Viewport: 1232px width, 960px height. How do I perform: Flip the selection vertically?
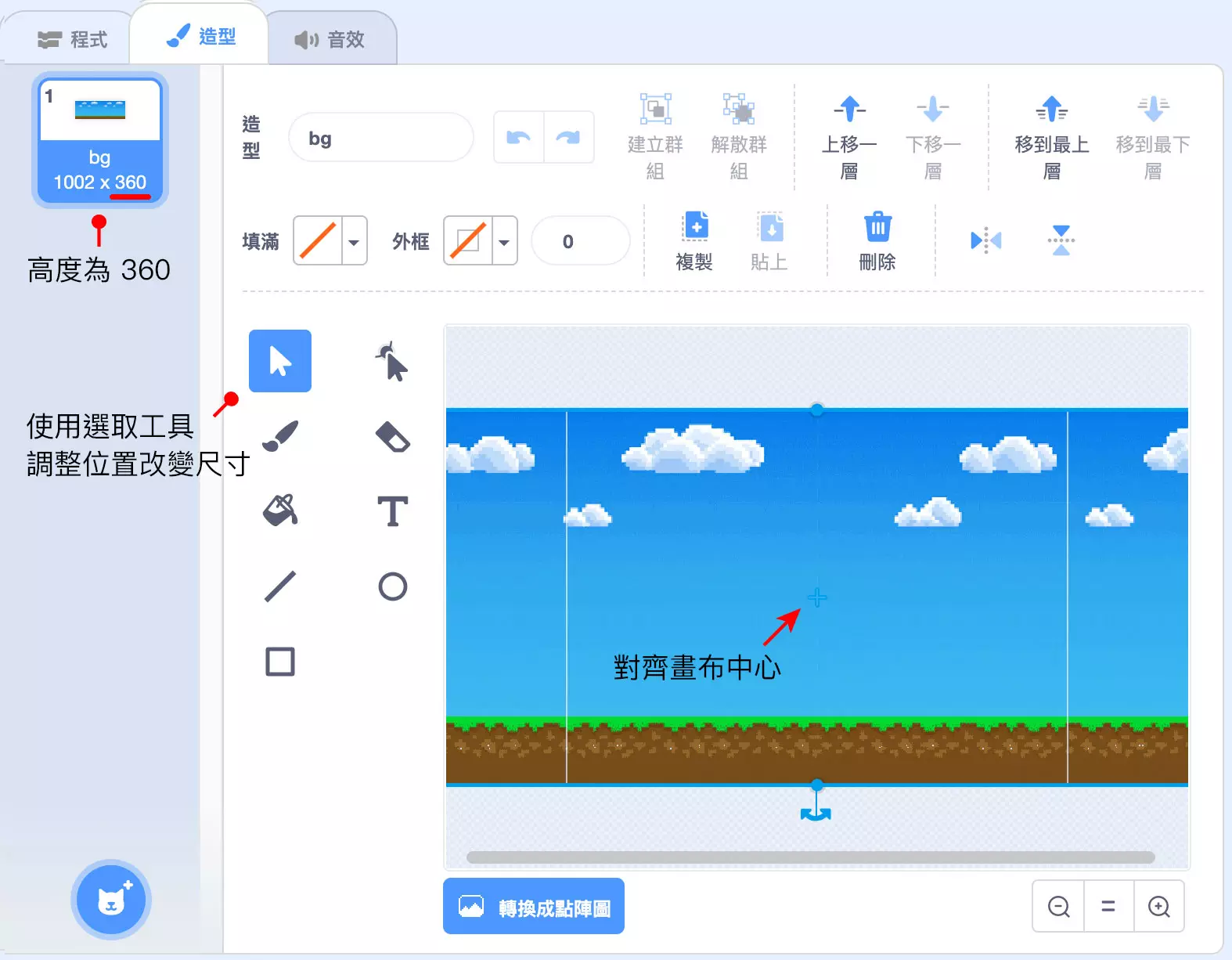pyautogui.click(x=1061, y=240)
